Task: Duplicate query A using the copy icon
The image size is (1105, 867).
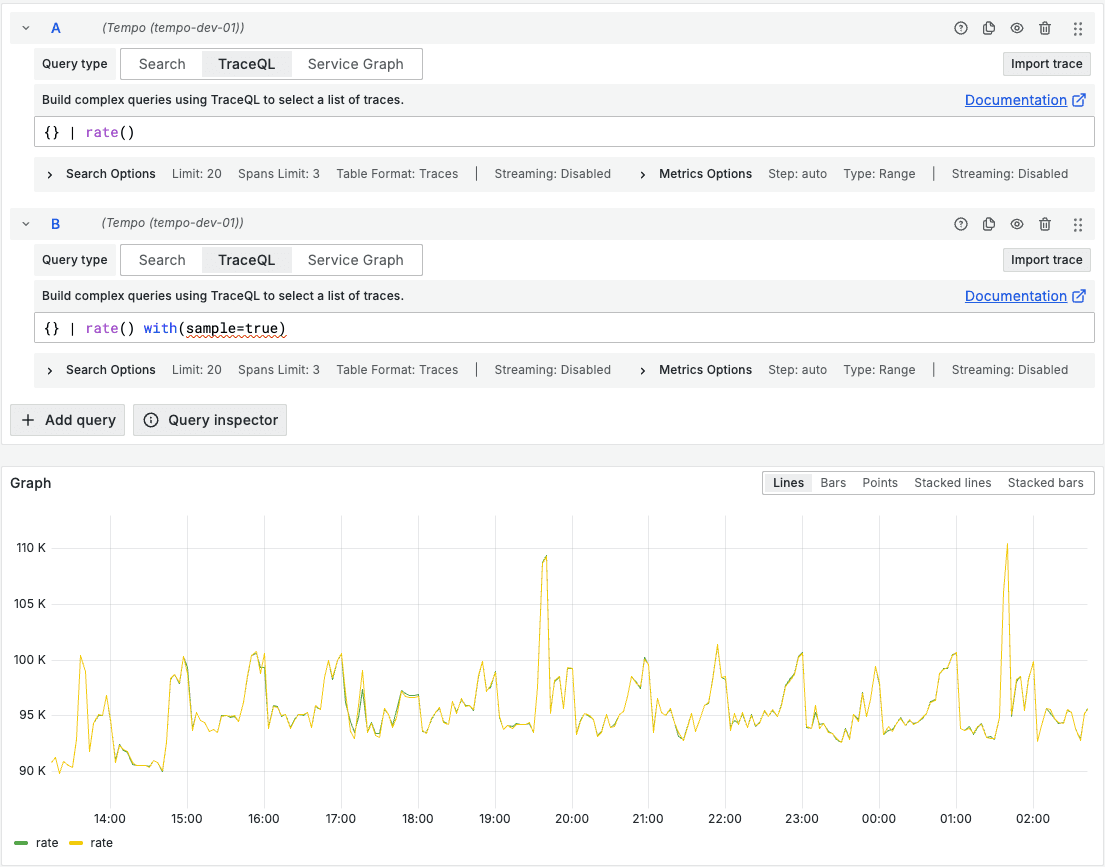Action: pos(989,28)
